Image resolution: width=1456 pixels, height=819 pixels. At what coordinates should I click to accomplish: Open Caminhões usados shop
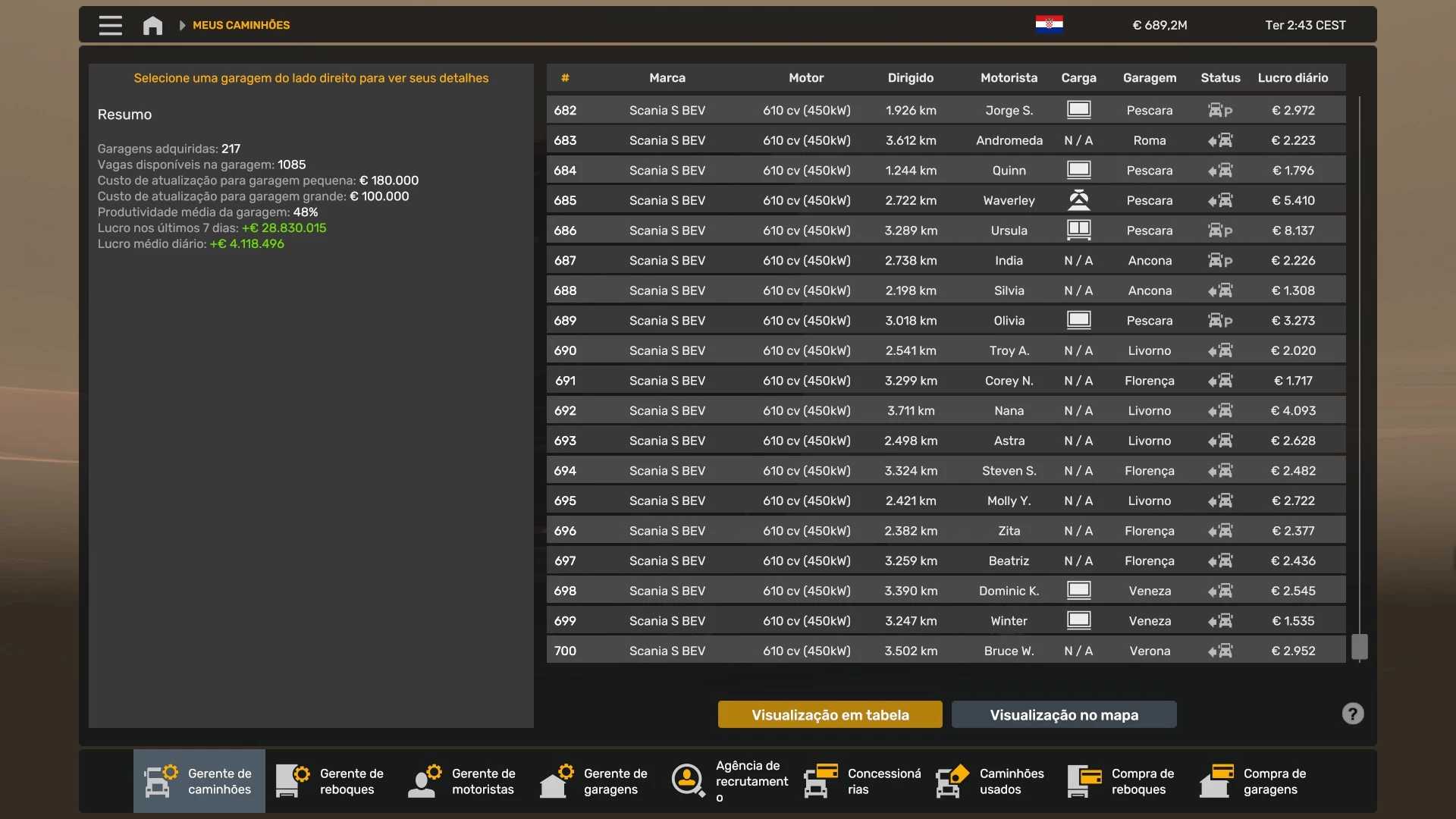point(991,781)
